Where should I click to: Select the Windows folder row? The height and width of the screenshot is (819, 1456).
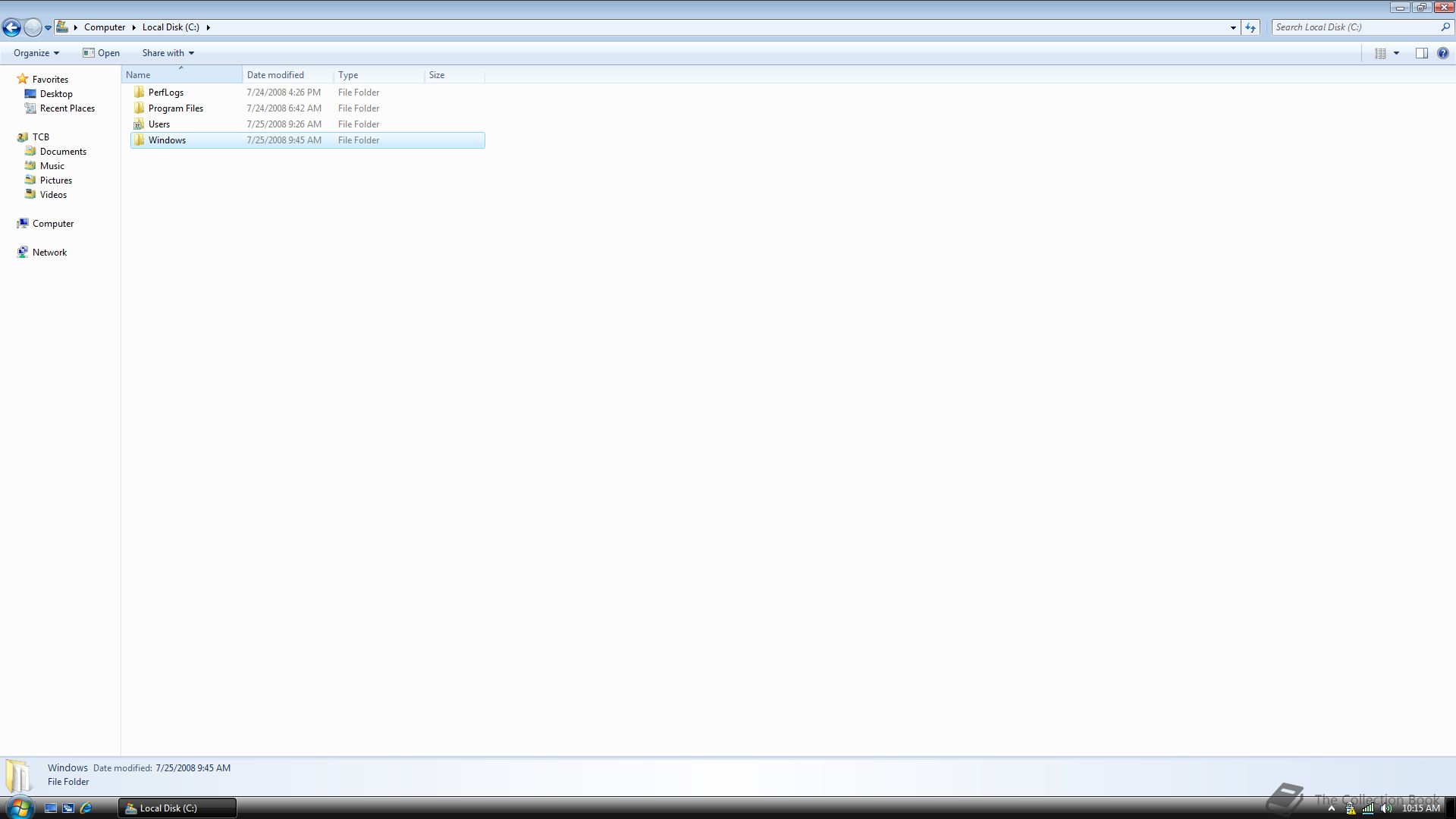tap(307, 140)
